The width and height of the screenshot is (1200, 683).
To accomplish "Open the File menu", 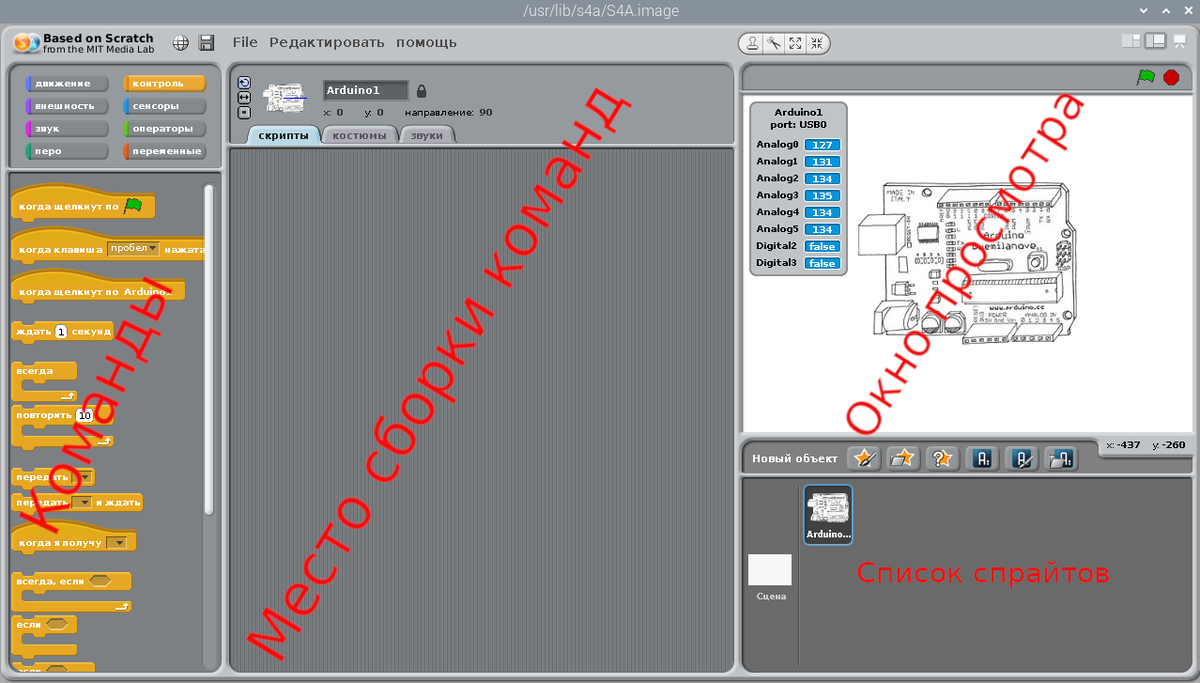I will (x=245, y=42).
